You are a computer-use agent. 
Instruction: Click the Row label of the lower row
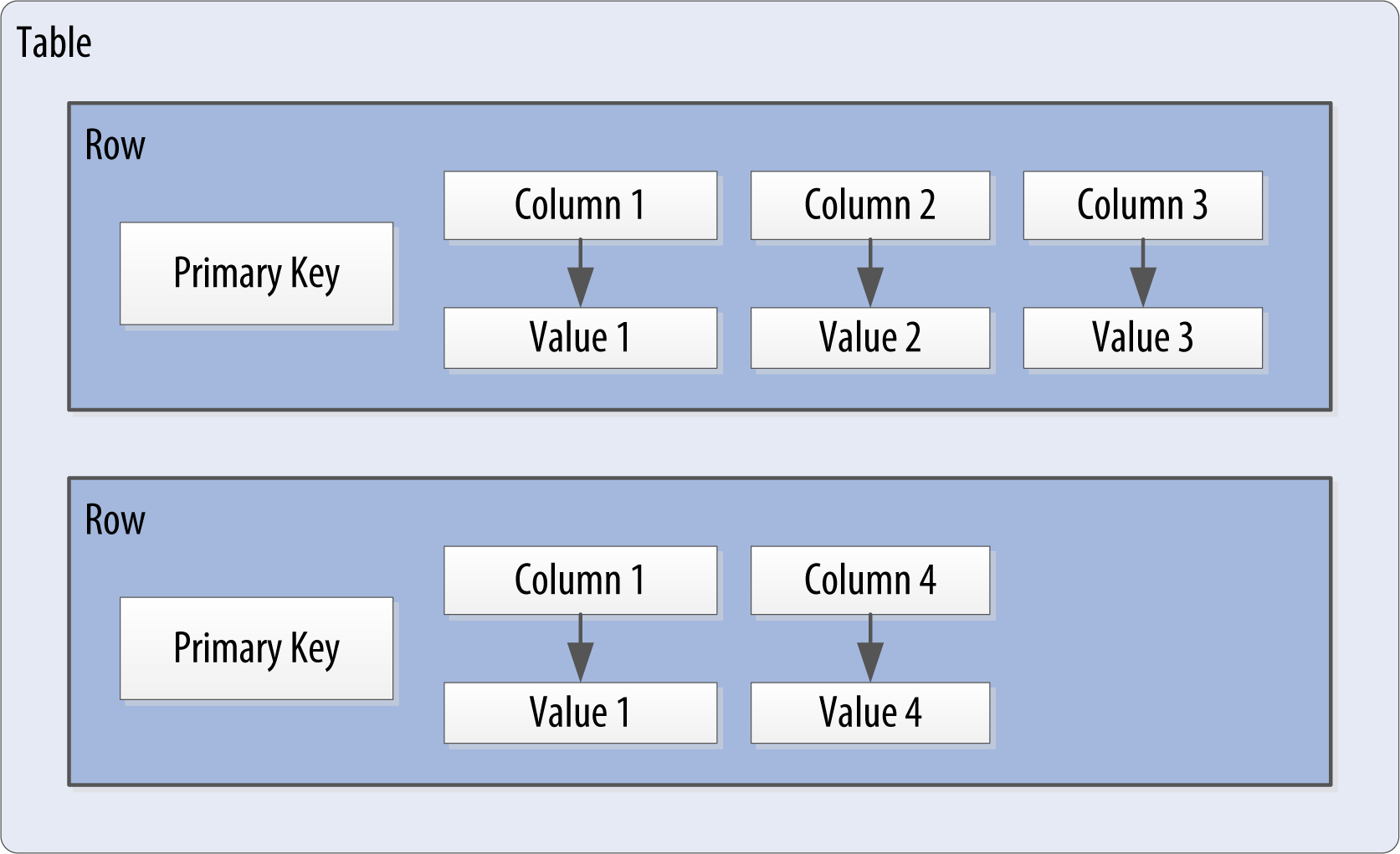[x=115, y=520]
